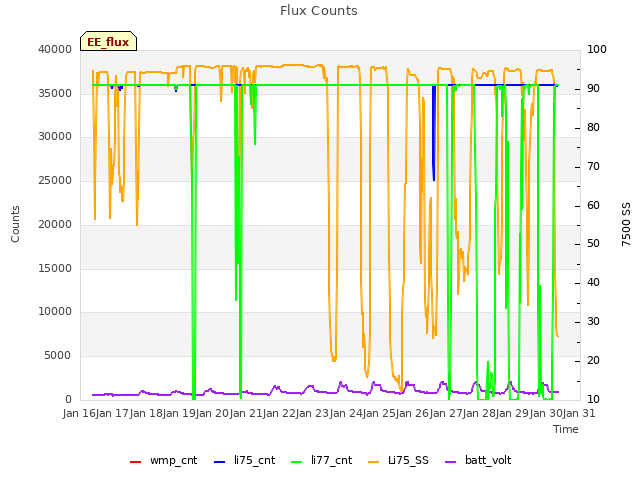Click the Jan 31 date tick label
Image resolution: width=640 pixels, height=480 pixels.
click(x=579, y=413)
